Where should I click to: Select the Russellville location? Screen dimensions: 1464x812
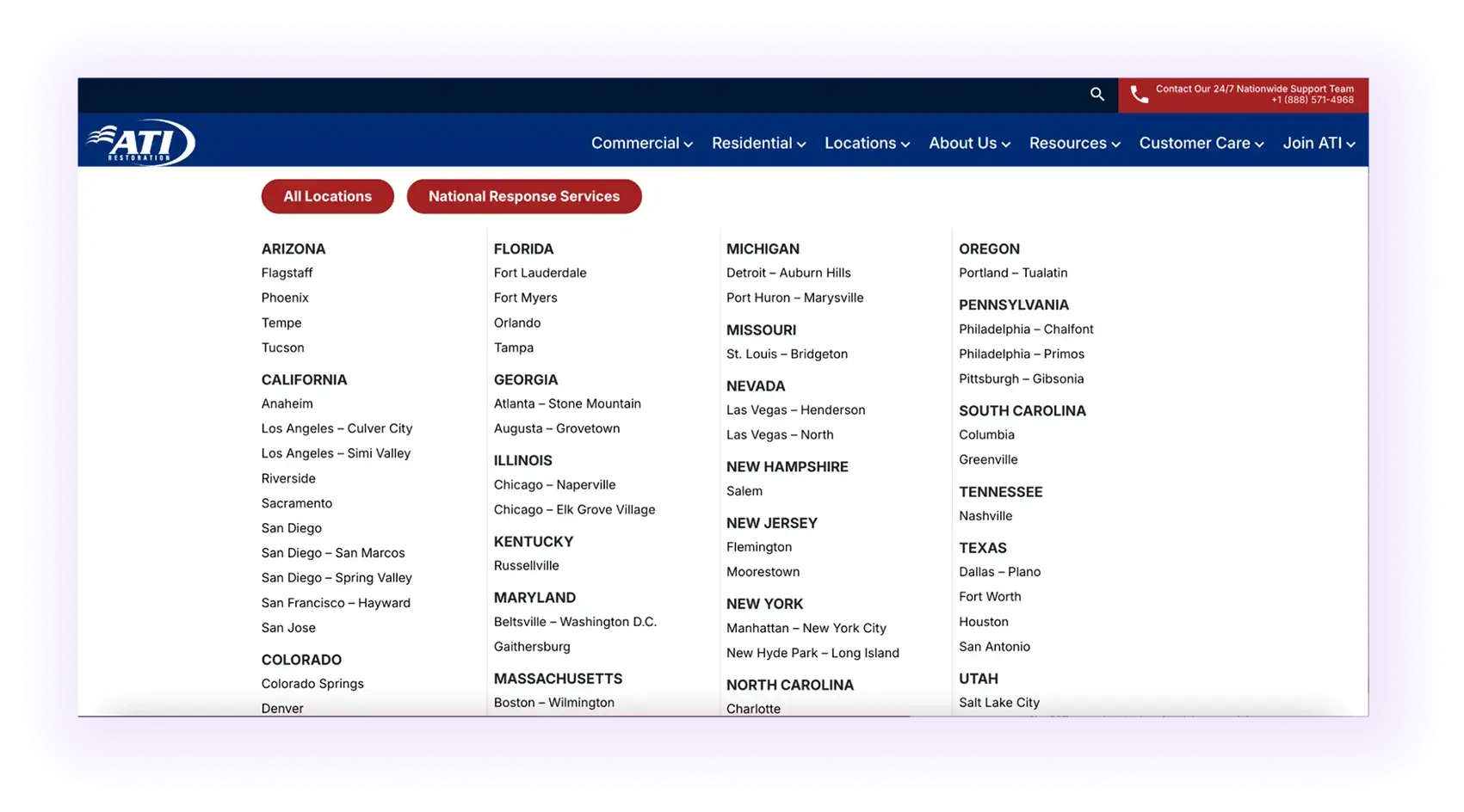point(526,565)
